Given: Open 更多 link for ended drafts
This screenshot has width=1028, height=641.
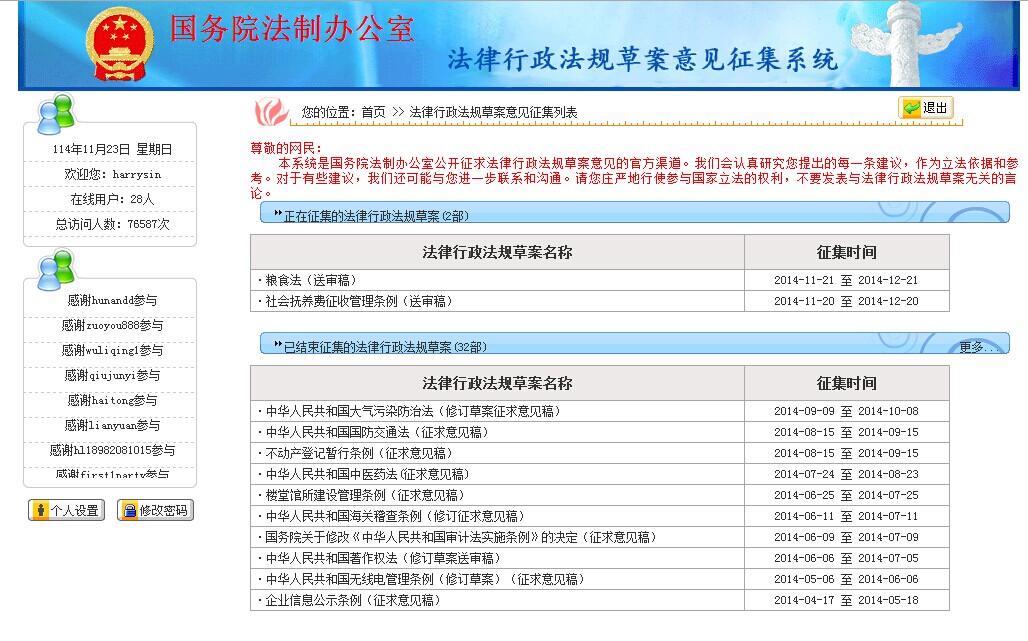Looking at the screenshot, I should (x=978, y=347).
